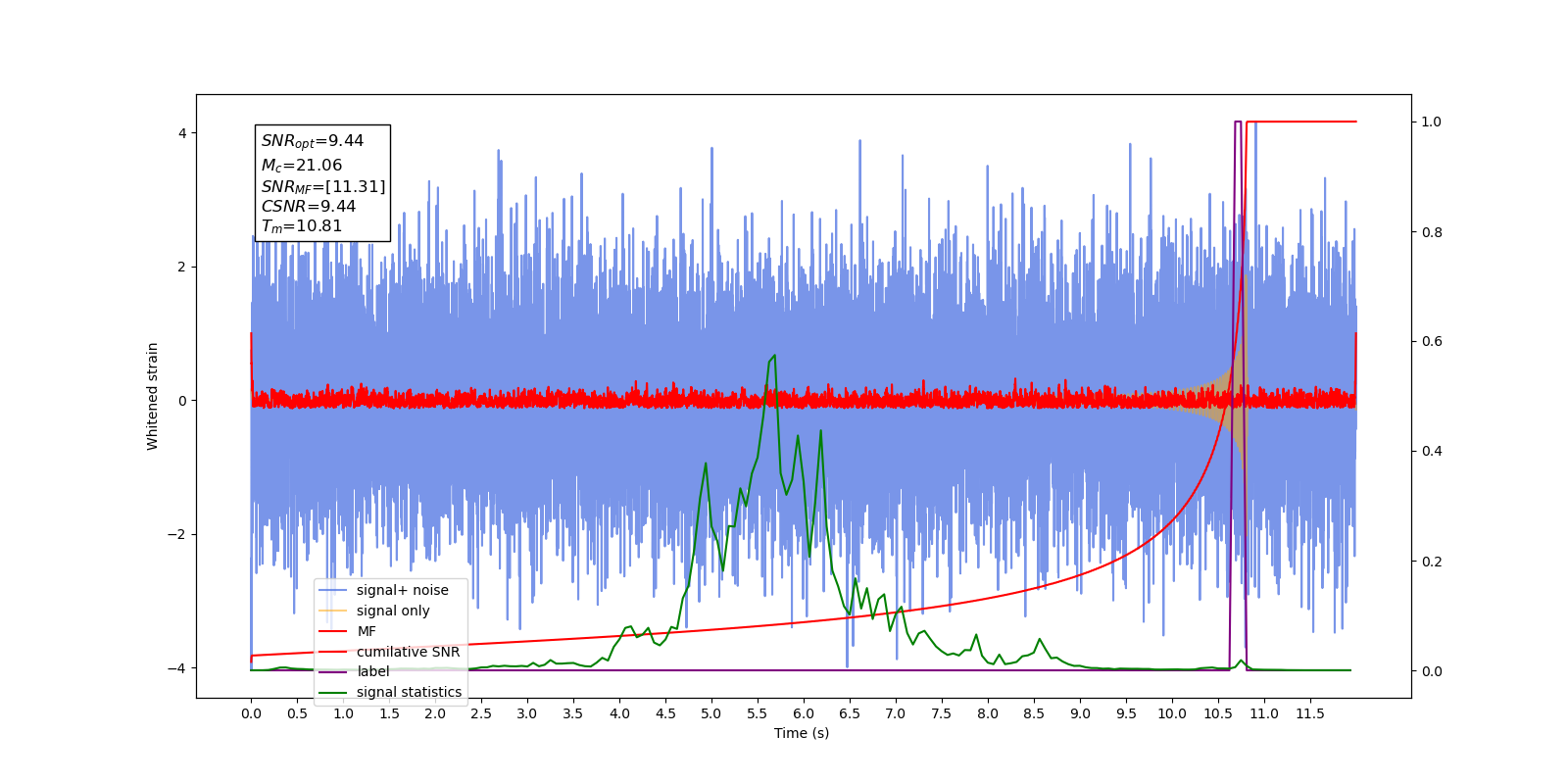Click the left y-axis tick label −4
This screenshot has width=1568, height=784.
pos(178,668)
